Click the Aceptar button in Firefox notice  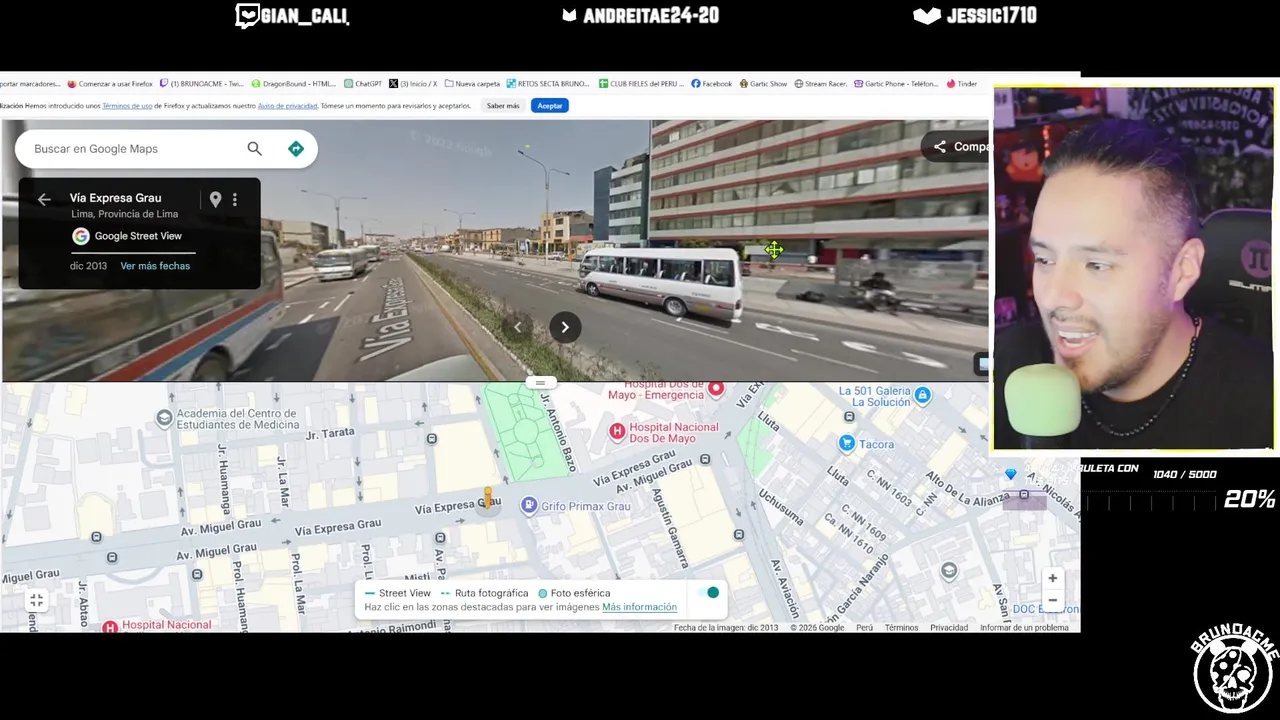[x=550, y=106]
